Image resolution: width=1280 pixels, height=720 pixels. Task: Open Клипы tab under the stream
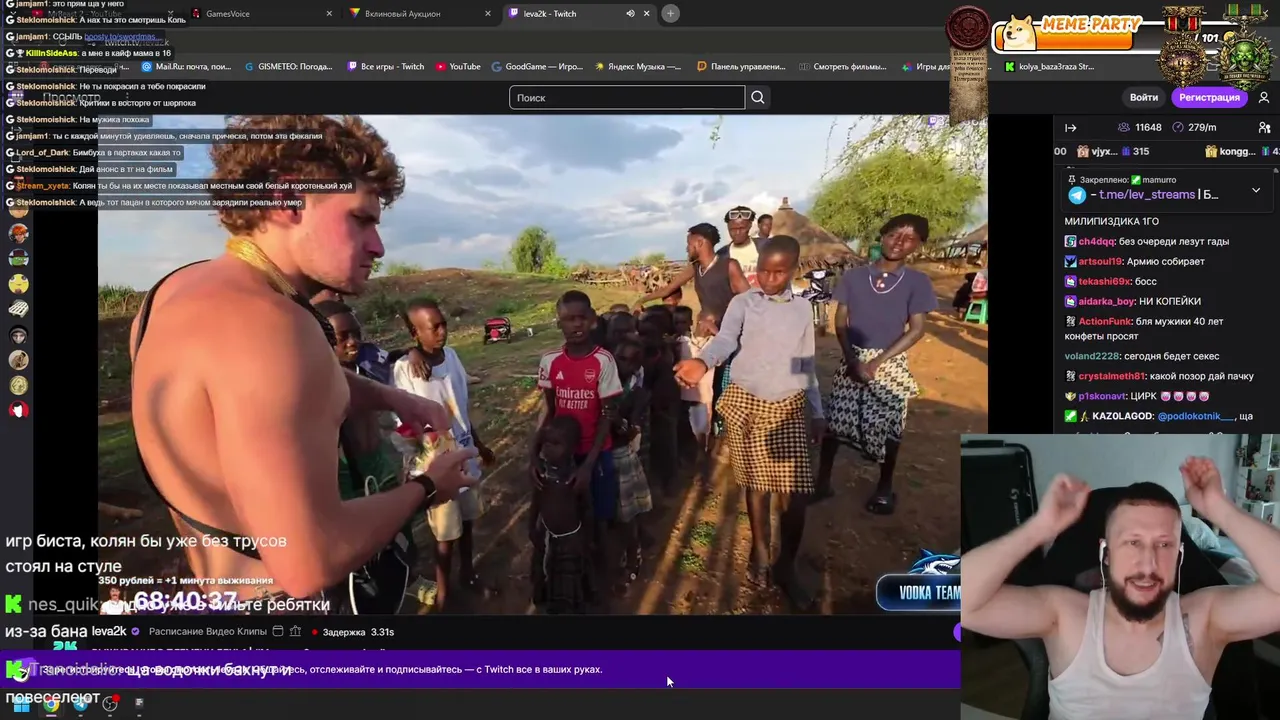coord(252,632)
